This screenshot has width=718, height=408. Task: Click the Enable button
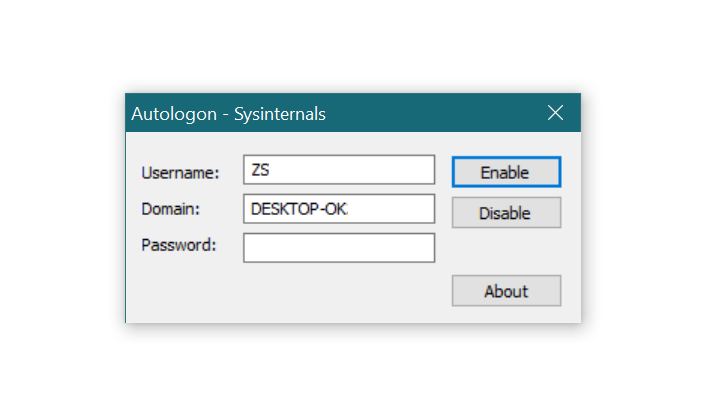505,172
